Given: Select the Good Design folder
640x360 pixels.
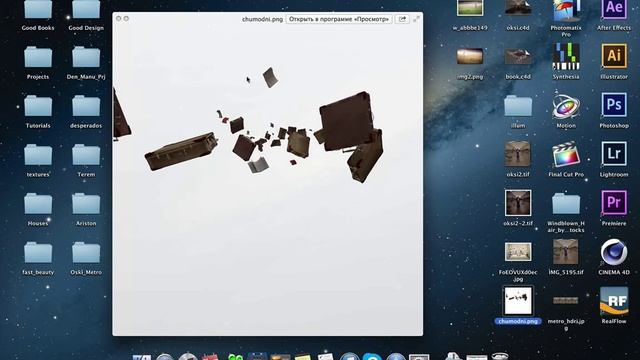Looking at the screenshot, I should click(86, 9).
